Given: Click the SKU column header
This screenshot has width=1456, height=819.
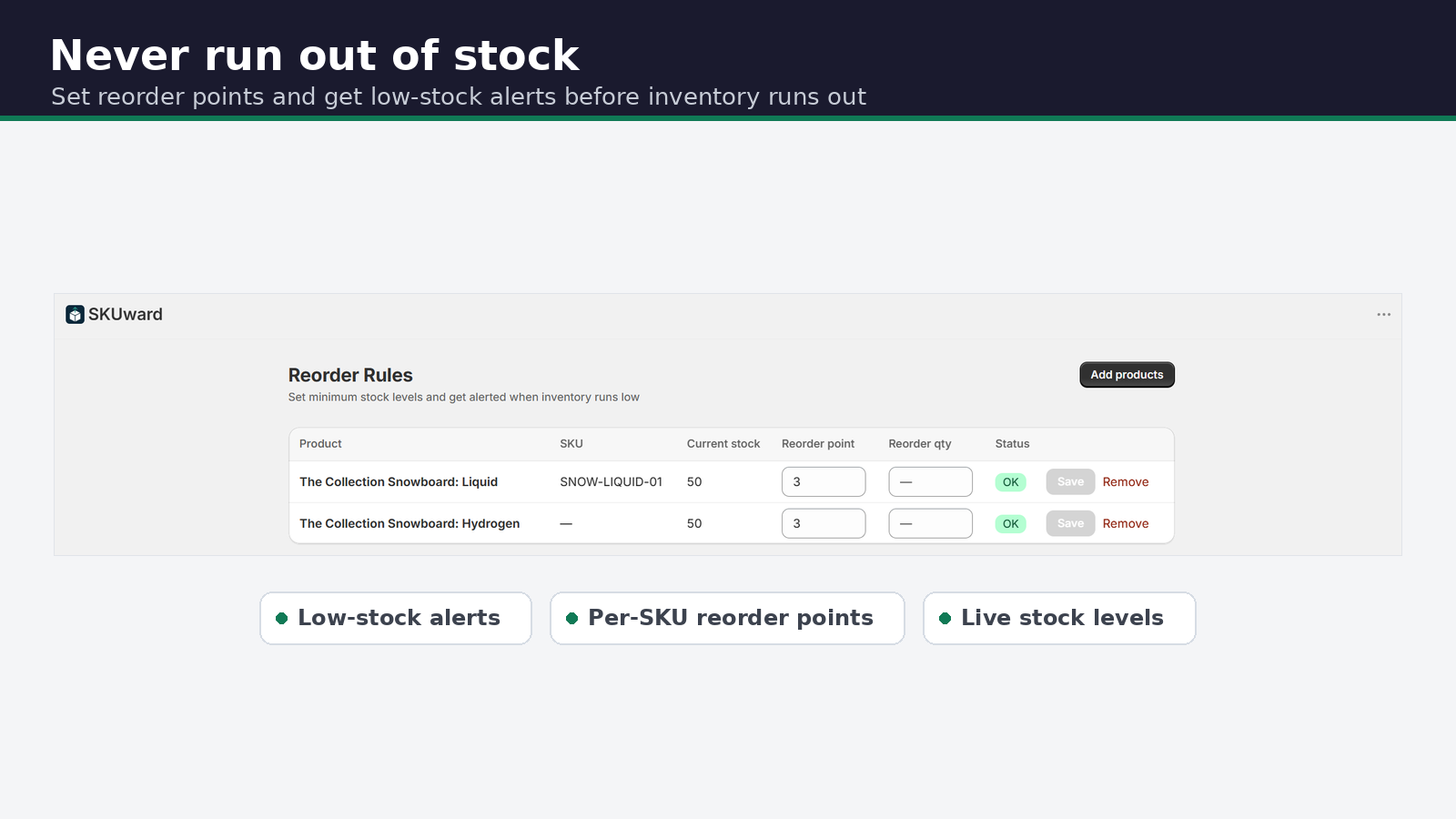Looking at the screenshot, I should 571,444.
